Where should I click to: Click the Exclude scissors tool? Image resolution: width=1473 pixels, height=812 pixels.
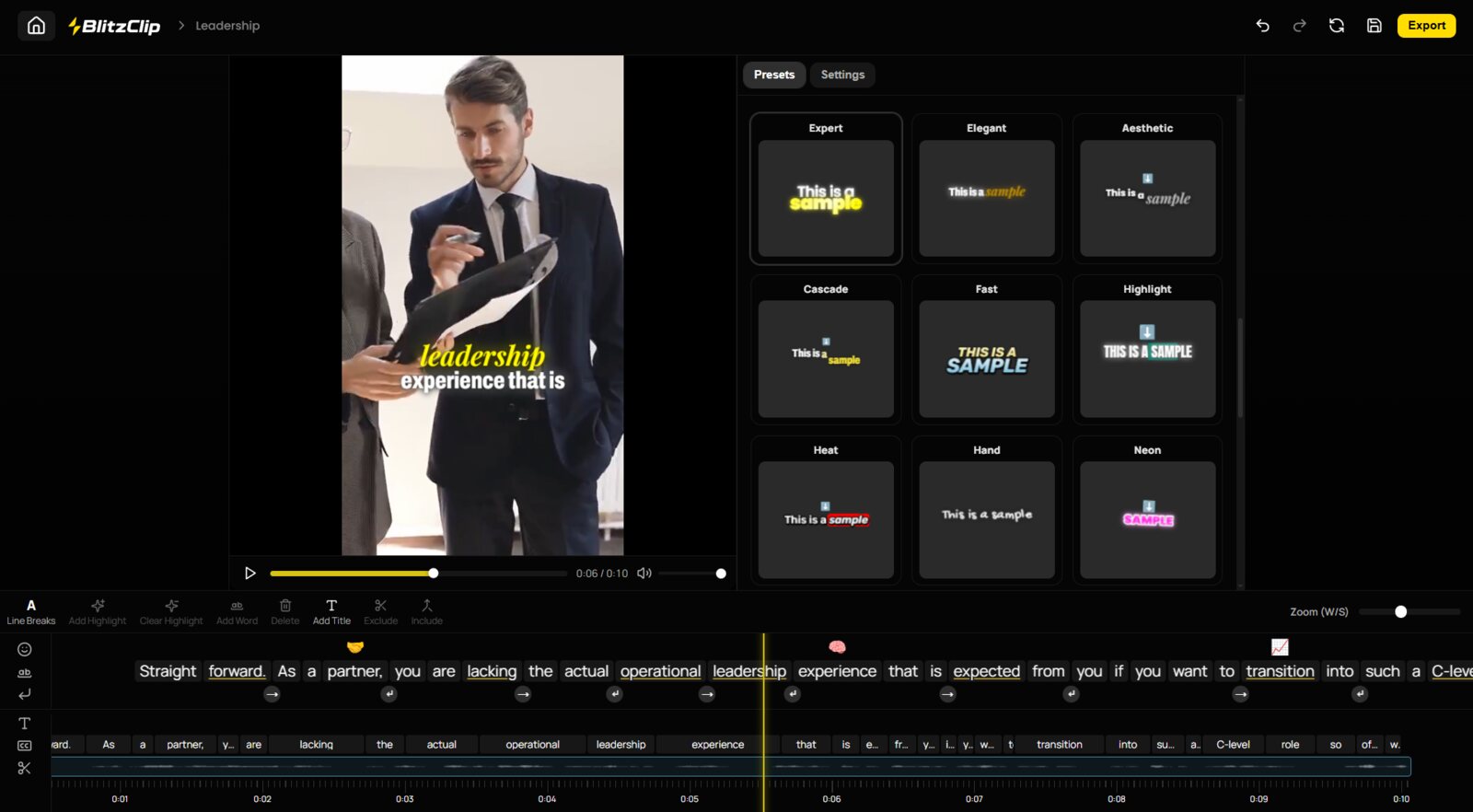tap(381, 612)
